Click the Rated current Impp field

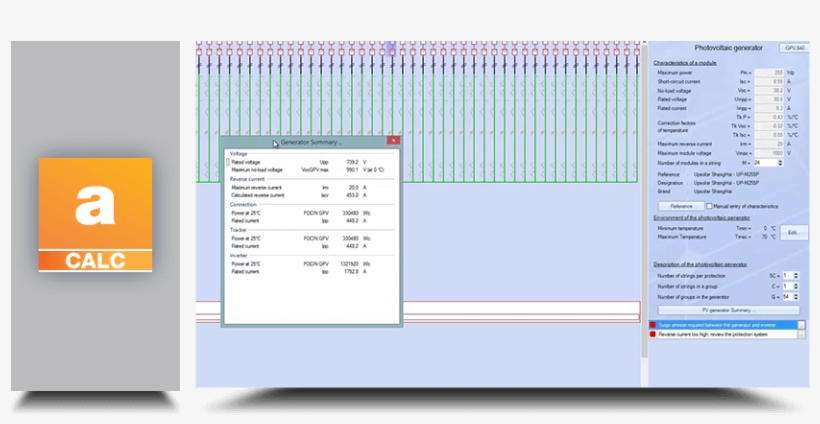[769, 108]
